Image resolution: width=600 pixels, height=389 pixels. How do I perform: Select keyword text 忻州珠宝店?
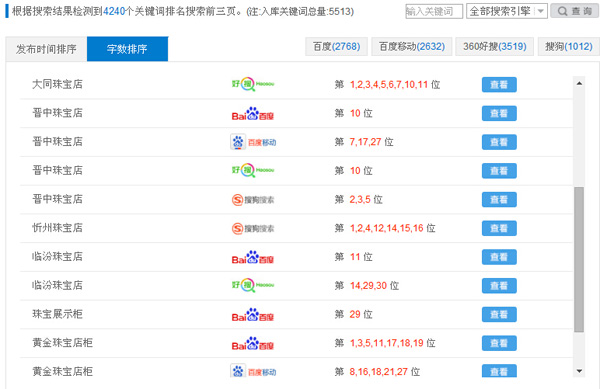pos(57,228)
